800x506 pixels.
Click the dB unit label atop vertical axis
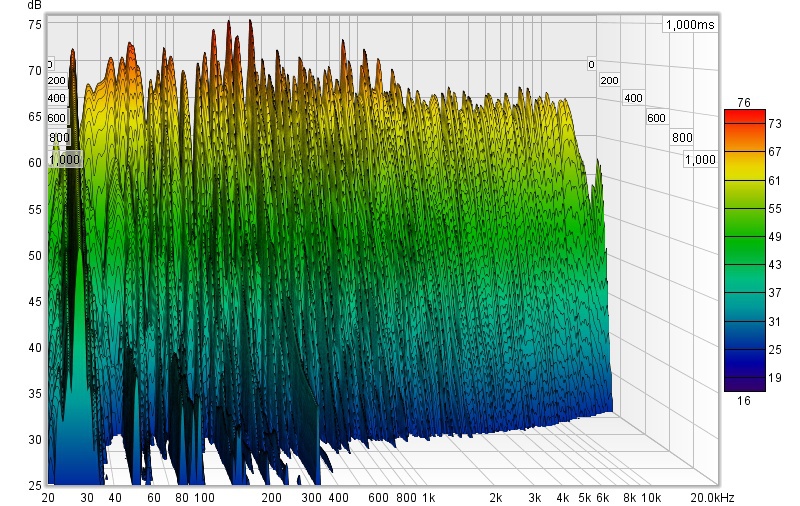coord(35,6)
